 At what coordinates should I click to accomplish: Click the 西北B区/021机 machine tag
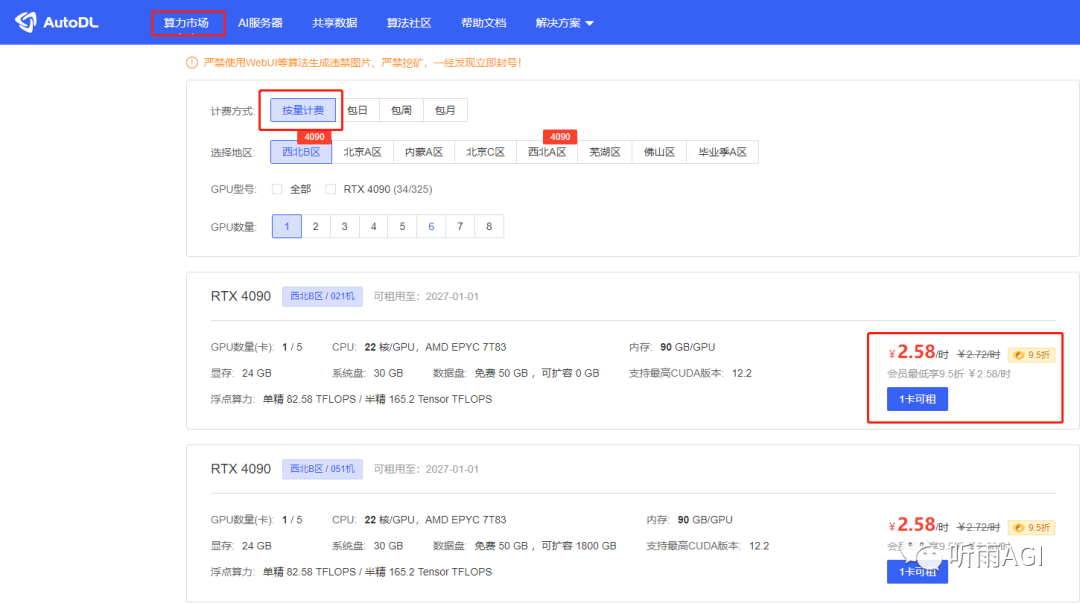coord(322,295)
